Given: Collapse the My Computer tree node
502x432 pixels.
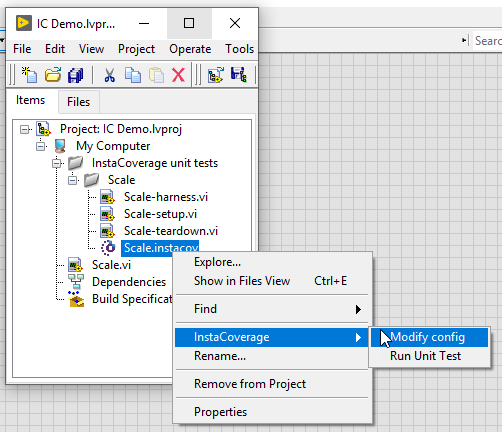Looking at the screenshot, I should tap(41, 146).
